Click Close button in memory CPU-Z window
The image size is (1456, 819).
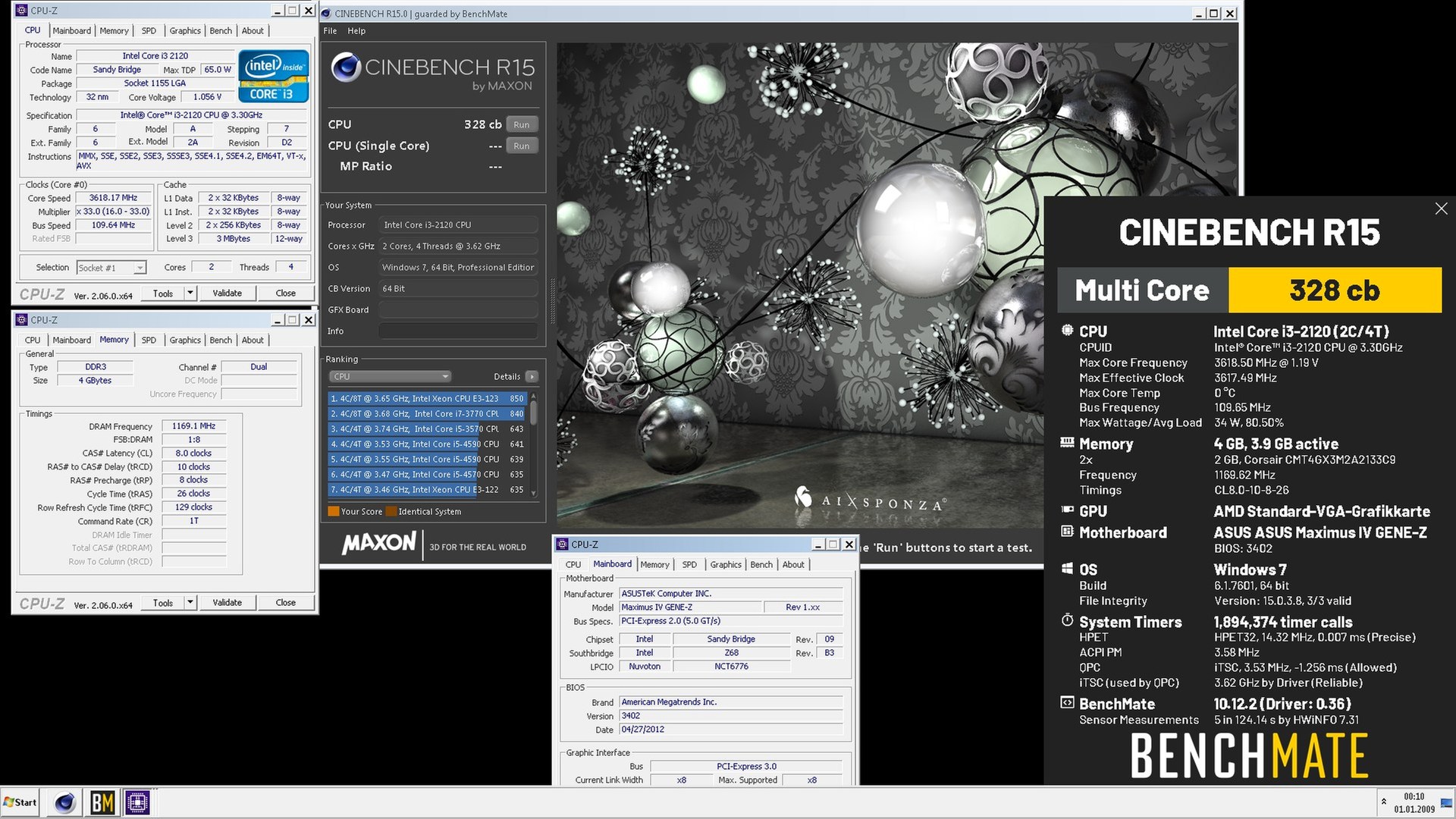click(285, 603)
